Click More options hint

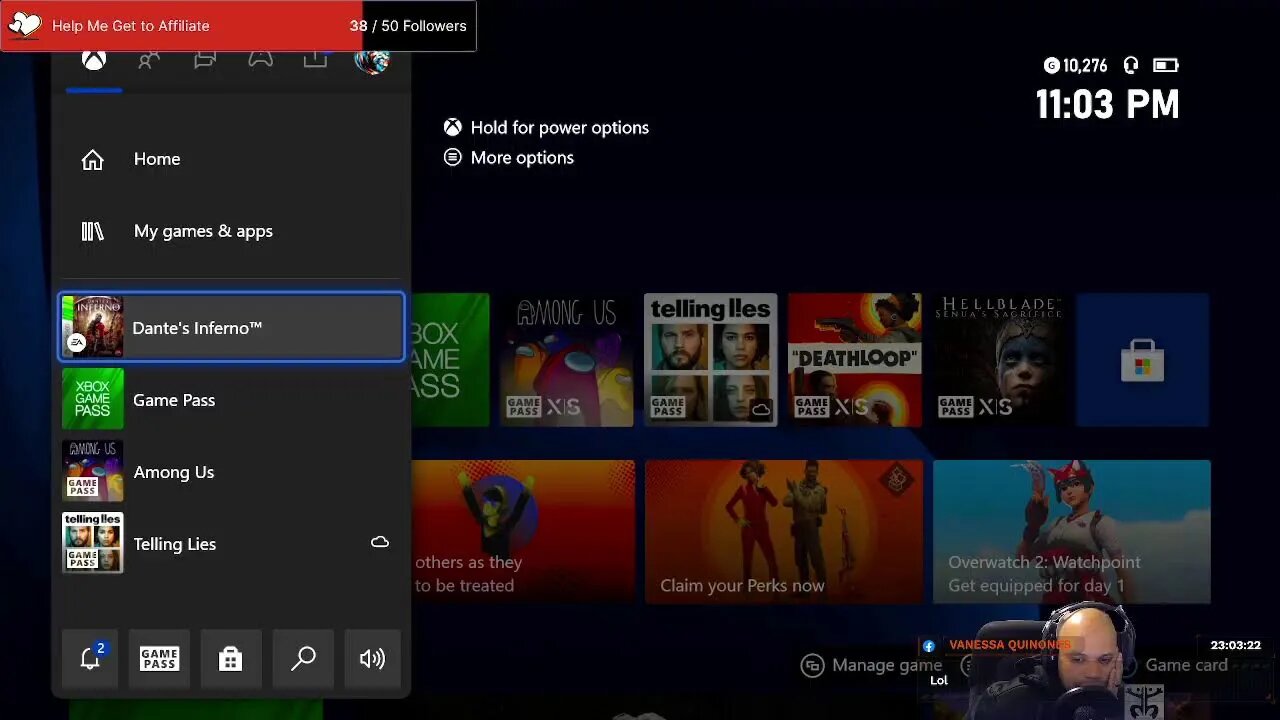point(509,158)
